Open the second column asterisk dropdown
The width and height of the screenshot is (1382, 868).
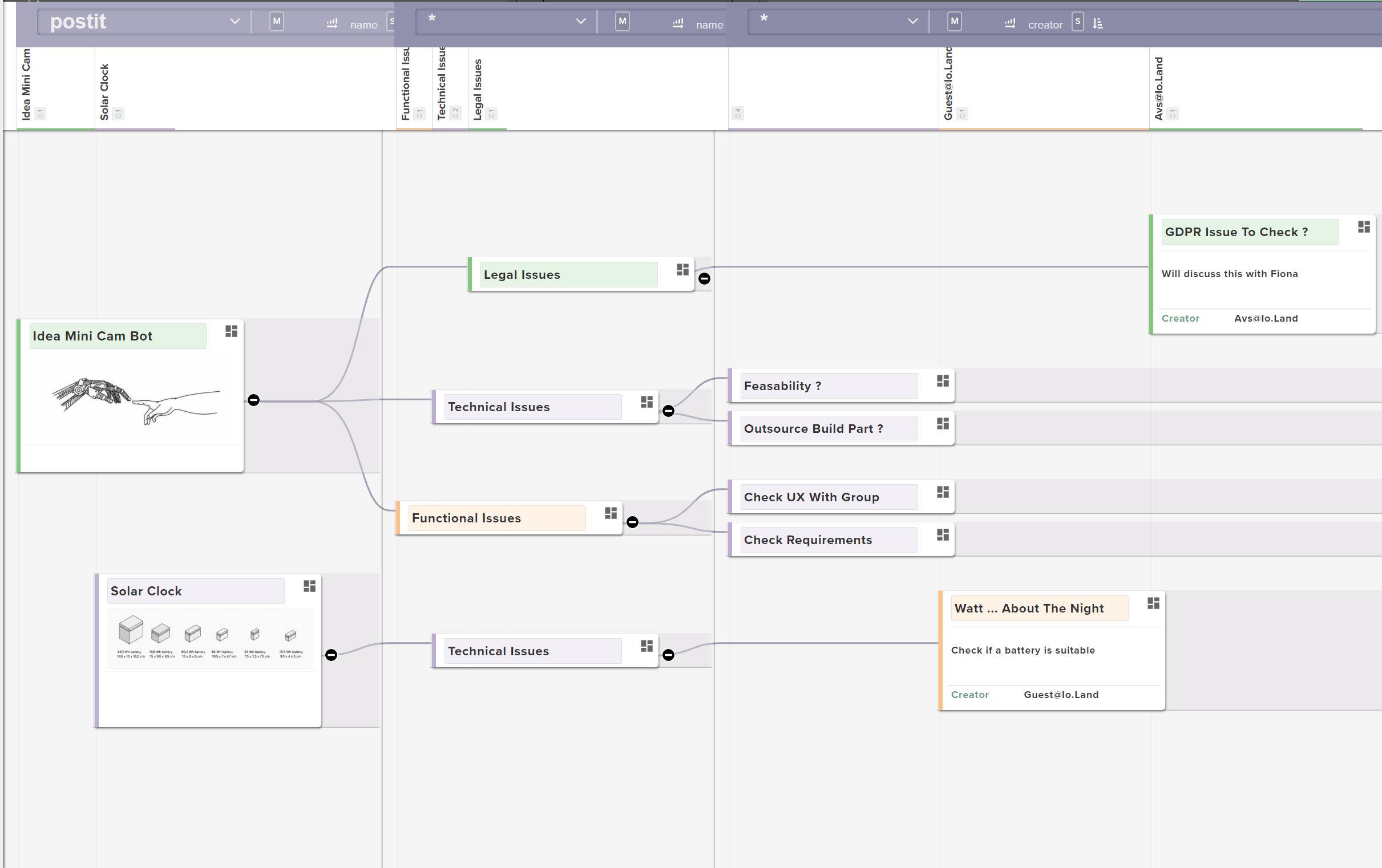(580, 22)
